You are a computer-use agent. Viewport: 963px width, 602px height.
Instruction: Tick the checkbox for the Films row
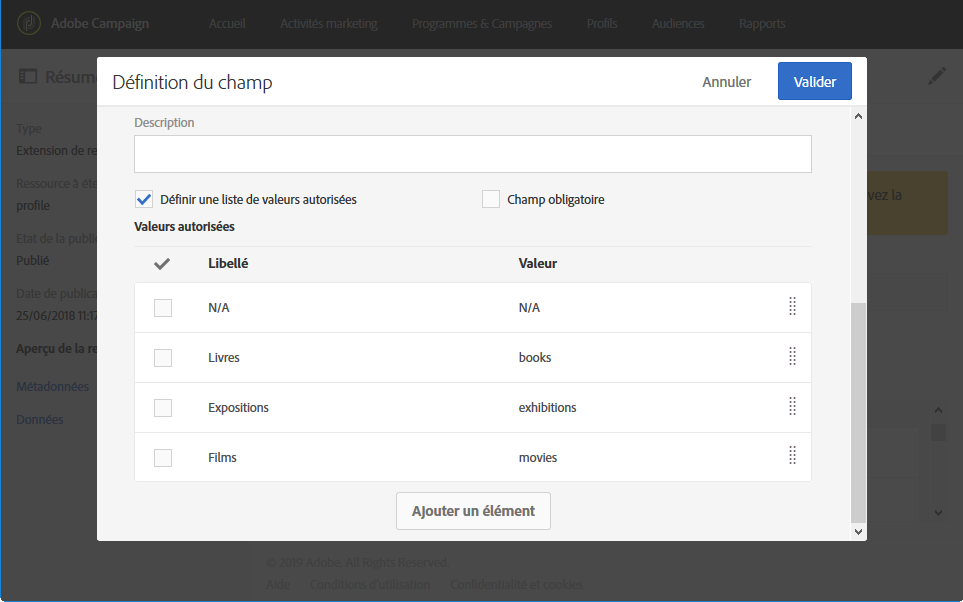[x=163, y=458]
